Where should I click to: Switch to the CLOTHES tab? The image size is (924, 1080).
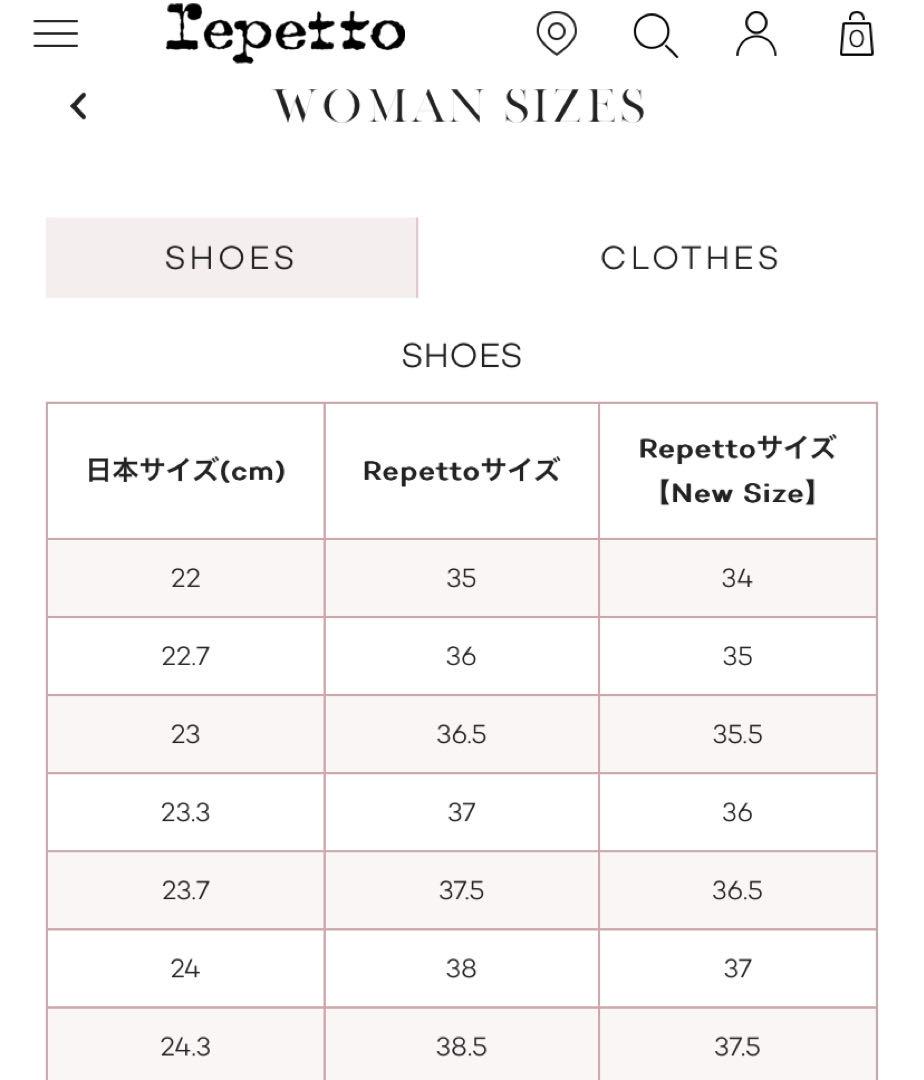coord(690,258)
